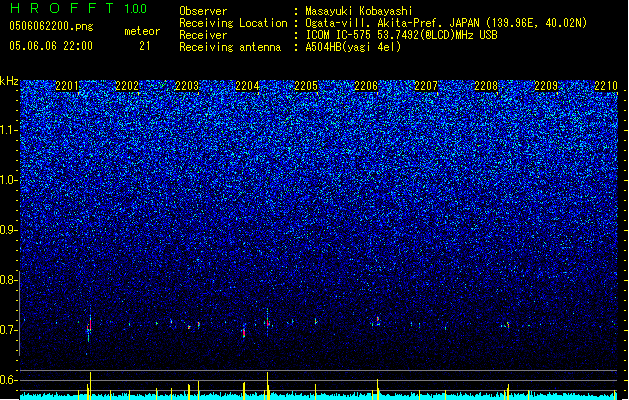629x400 pixels.
Task: Click the 1.0 kHz axis label
Action: (x=9, y=180)
